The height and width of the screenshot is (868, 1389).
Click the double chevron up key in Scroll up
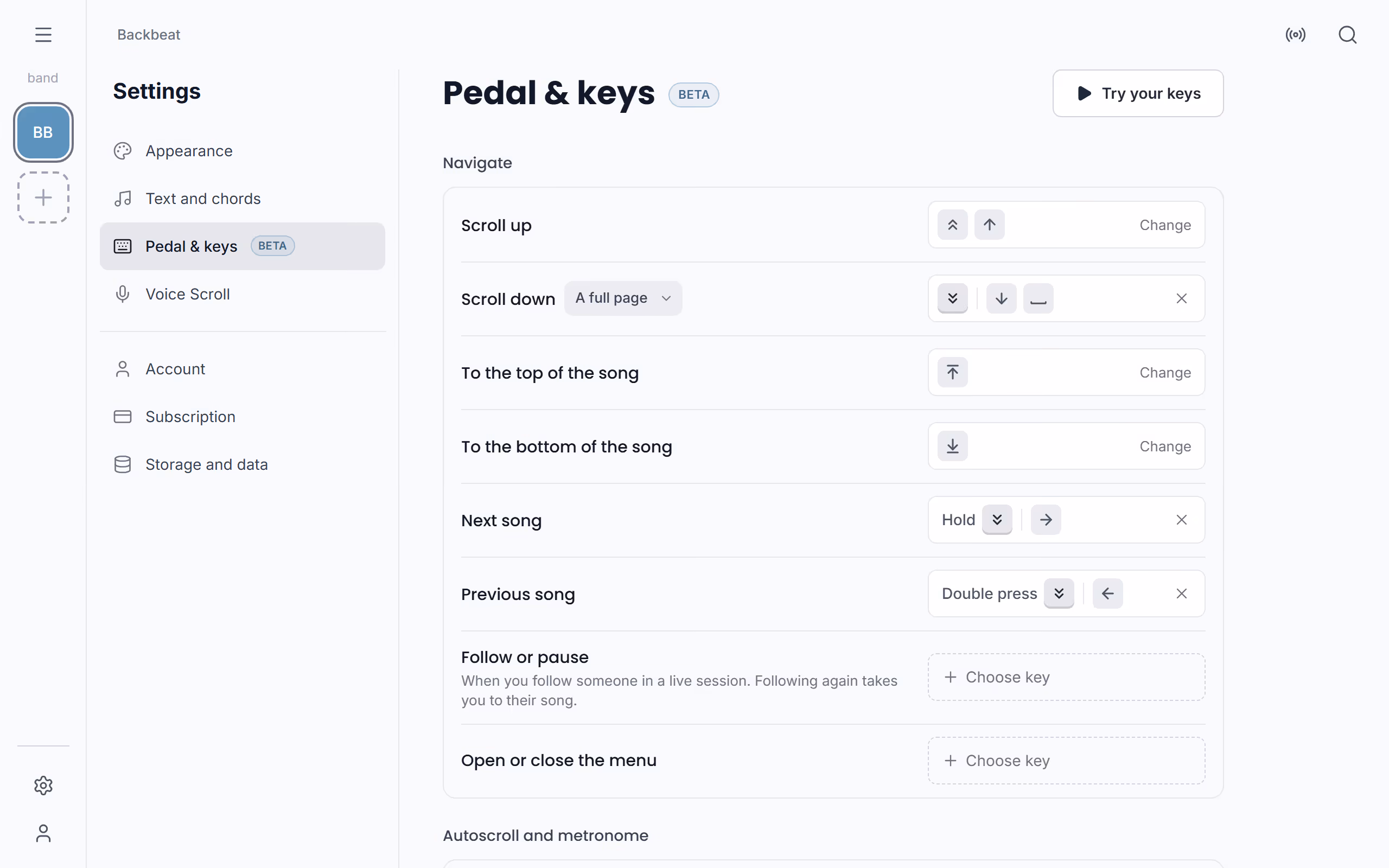(x=953, y=225)
